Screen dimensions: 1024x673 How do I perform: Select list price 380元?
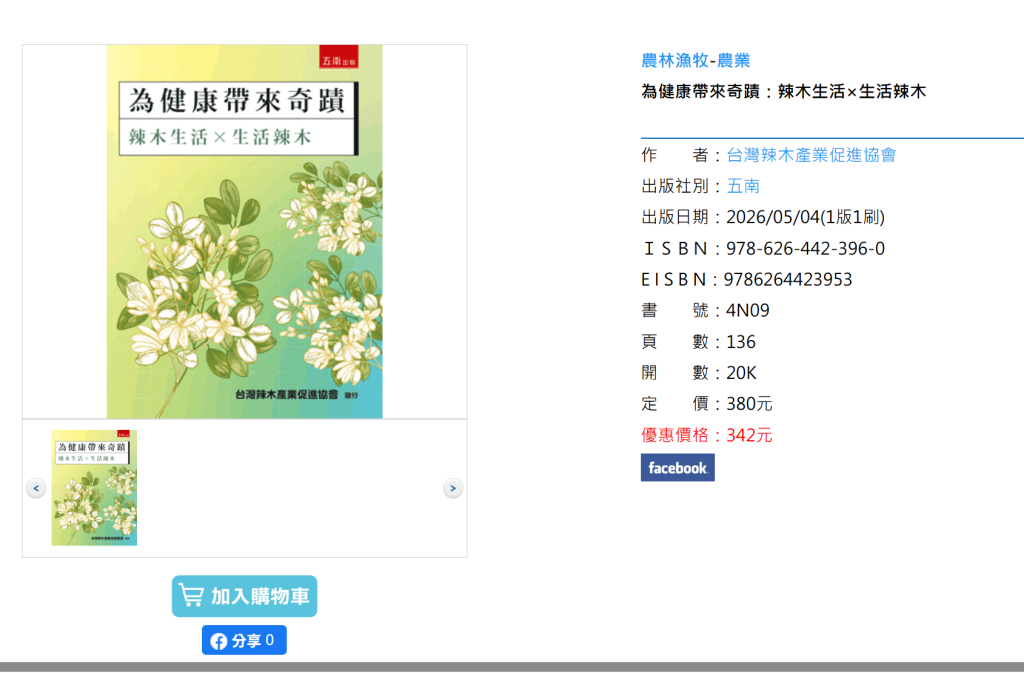(x=749, y=404)
